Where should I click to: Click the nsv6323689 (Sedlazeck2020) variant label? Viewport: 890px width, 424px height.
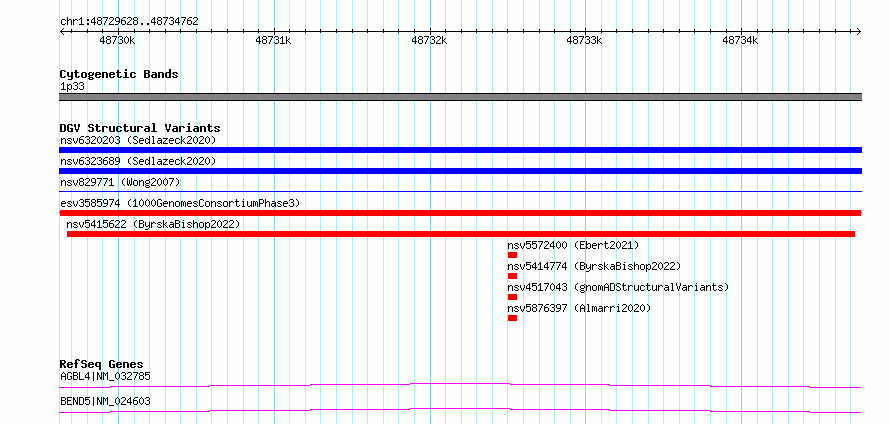tap(138, 161)
